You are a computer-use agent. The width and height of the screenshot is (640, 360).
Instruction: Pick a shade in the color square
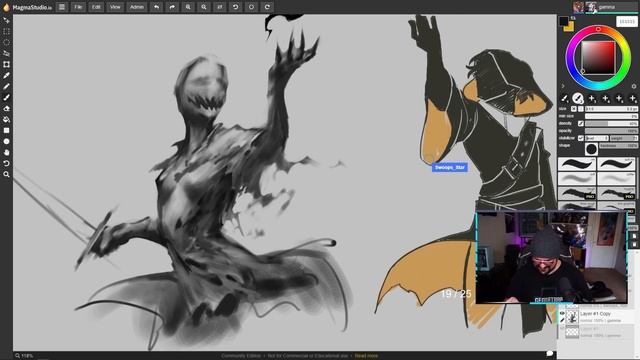(598, 58)
